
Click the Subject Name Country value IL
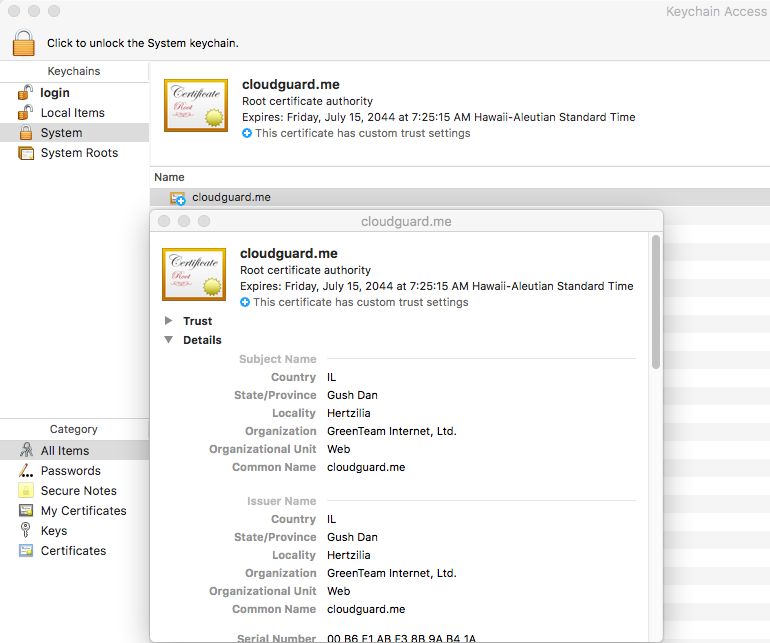[331, 377]
